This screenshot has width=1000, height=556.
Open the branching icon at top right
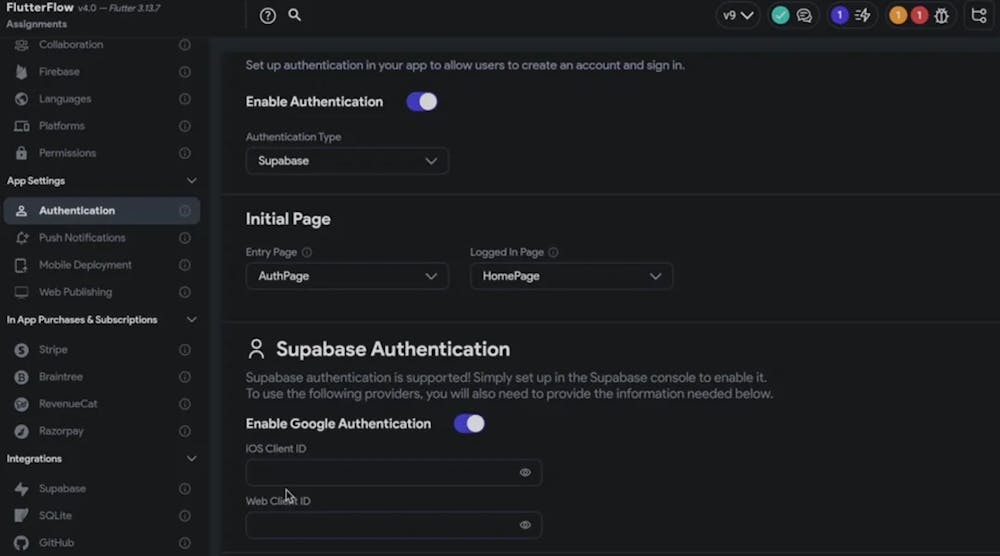[x=979, y=15]
